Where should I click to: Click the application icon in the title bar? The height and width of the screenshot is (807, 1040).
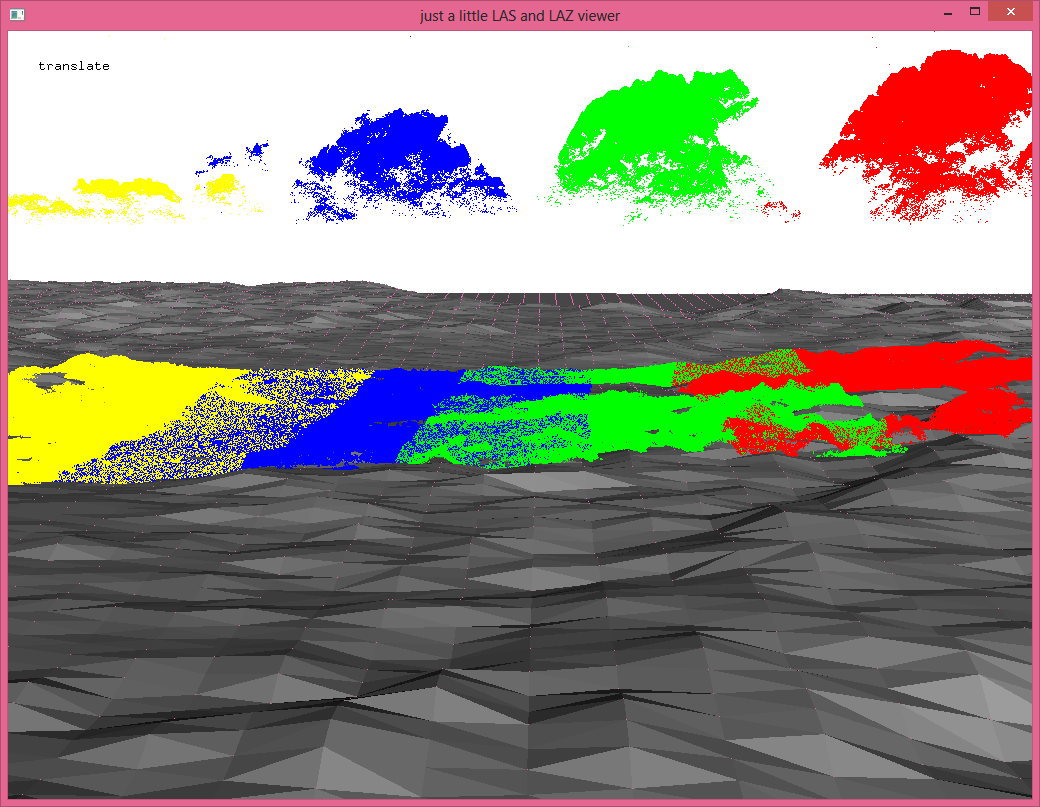[x=16, y=14]
